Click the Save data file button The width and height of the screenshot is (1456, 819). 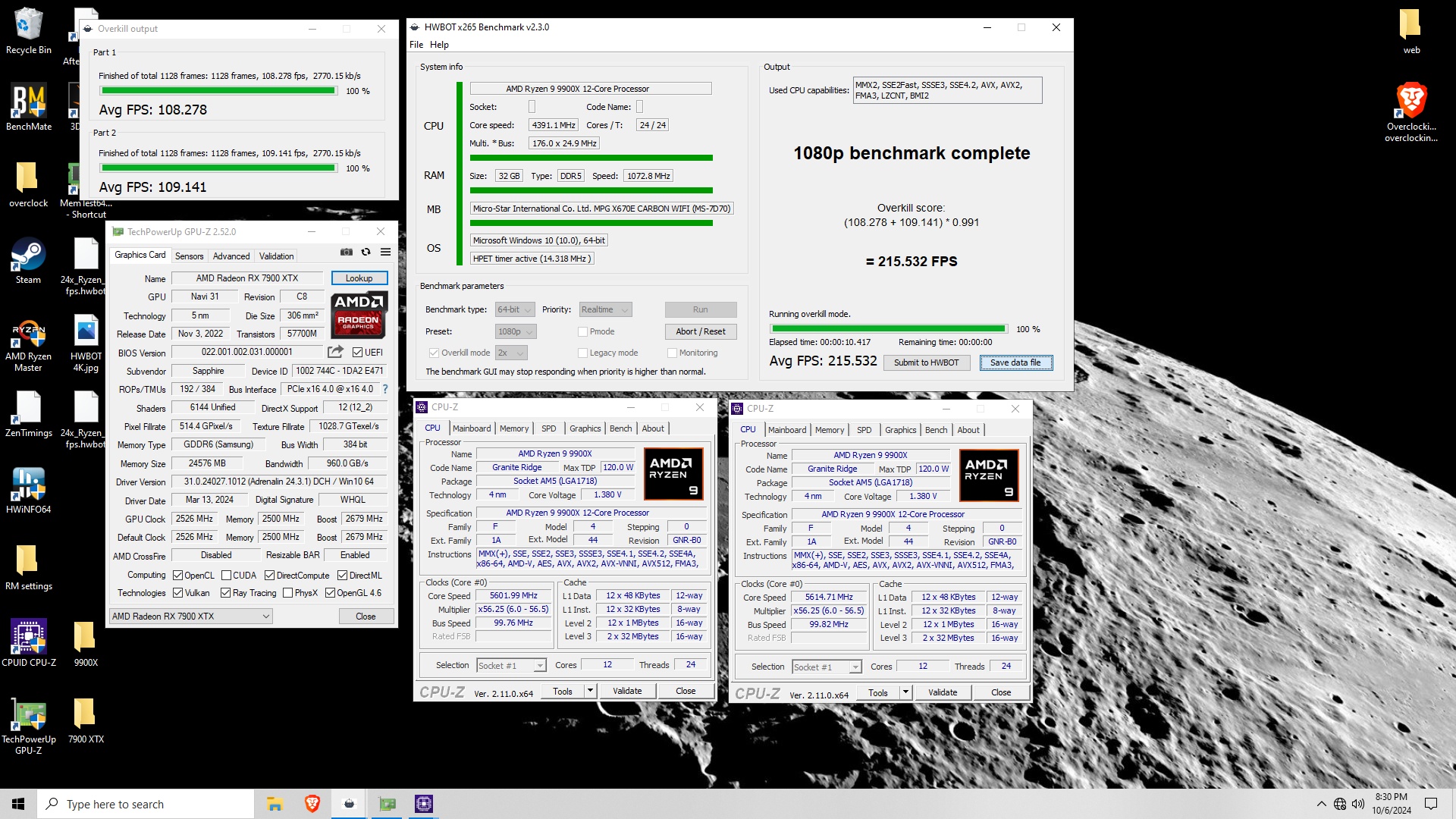1015,362
